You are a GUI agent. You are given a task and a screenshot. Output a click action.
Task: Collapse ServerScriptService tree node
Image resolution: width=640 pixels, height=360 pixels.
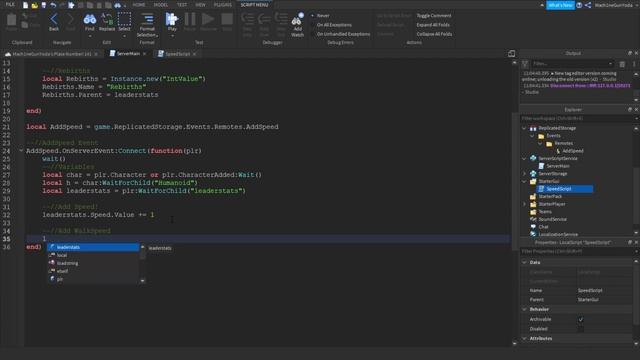click(524, 158)
